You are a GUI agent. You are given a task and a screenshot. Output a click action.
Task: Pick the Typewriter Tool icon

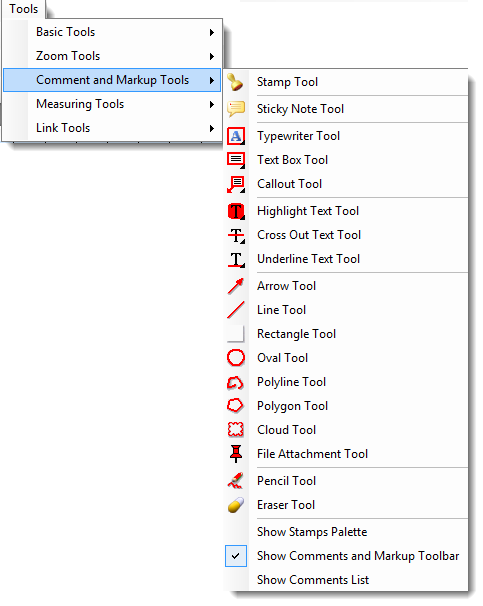point(236,136)
